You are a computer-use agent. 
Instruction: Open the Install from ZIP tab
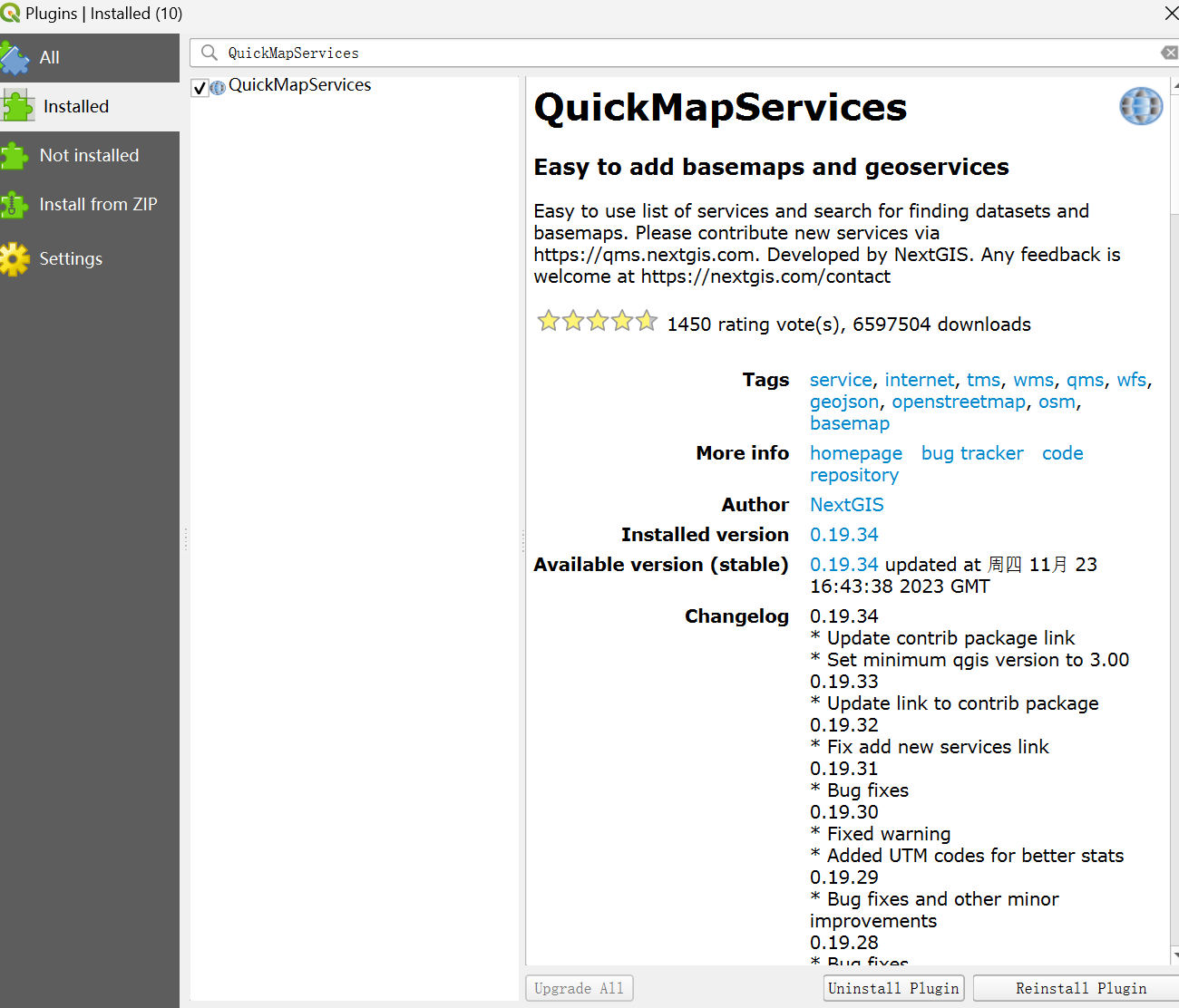90,204
